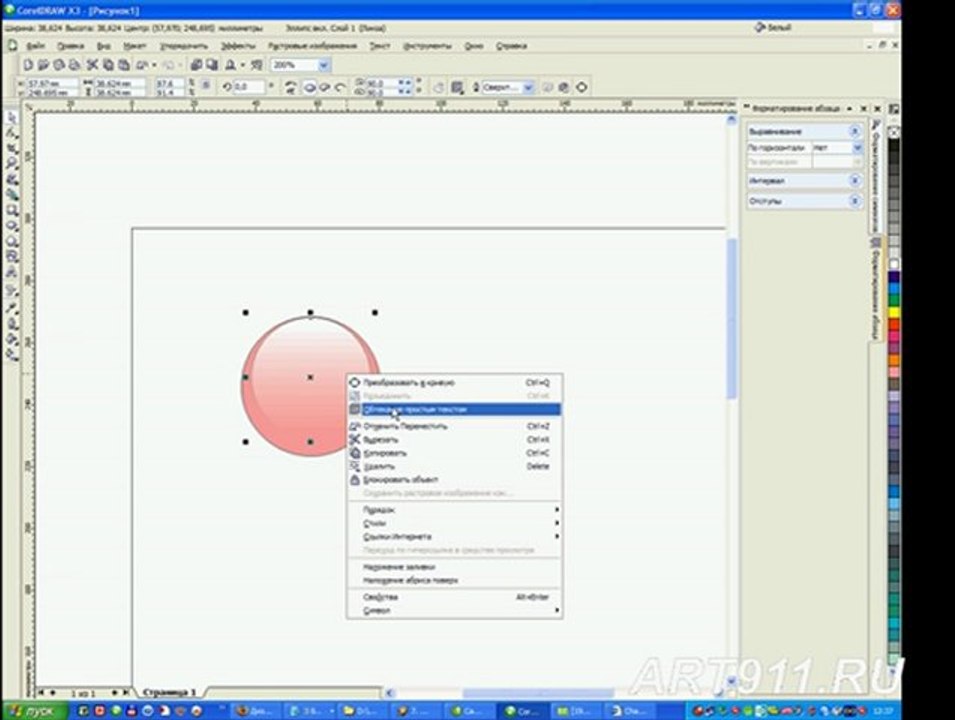This screenshot has height=720, width=955.
Task: Click the highlighted context menu entry
Action: pos(454,409)
